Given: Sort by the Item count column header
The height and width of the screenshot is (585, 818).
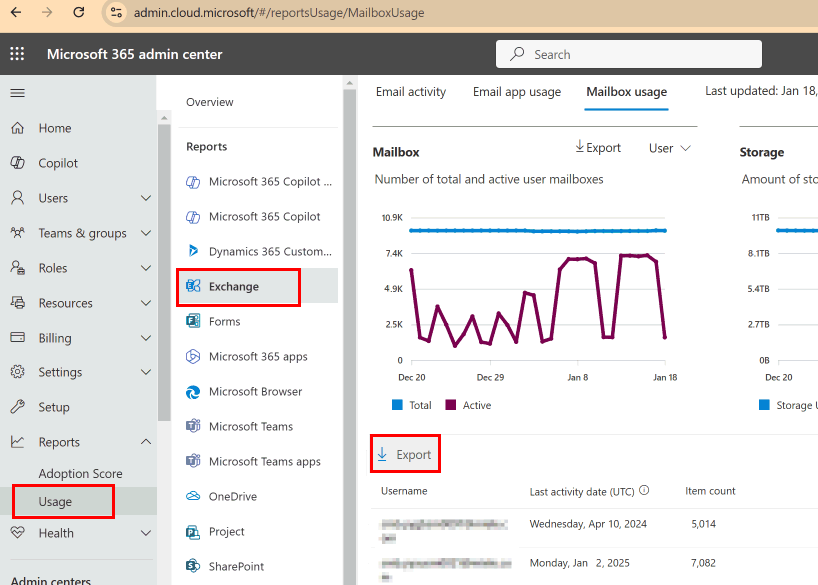Looking at the screenshot, I should pyautogui.click(x=710, y=491).
